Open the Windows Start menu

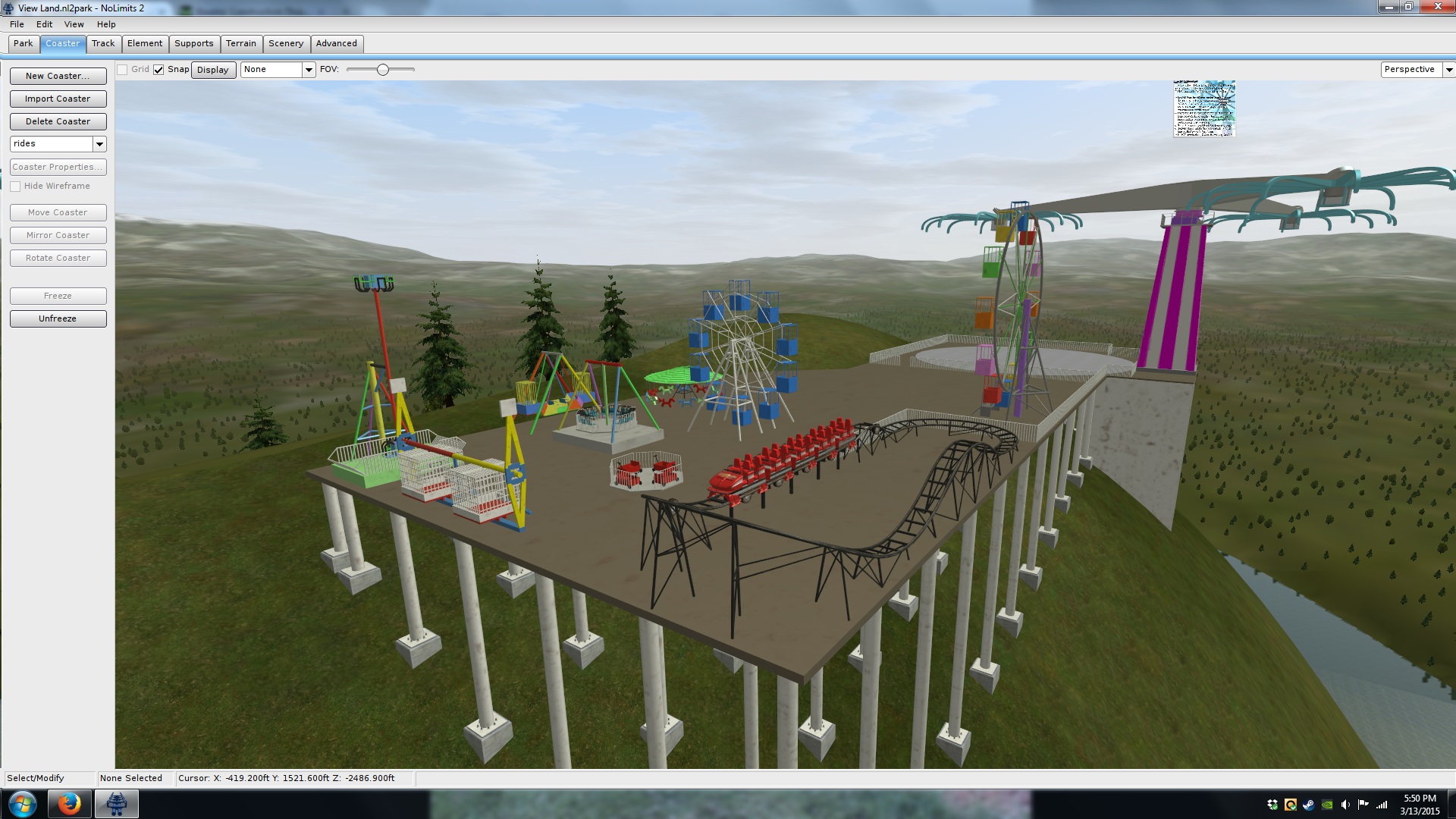[22, 804]
